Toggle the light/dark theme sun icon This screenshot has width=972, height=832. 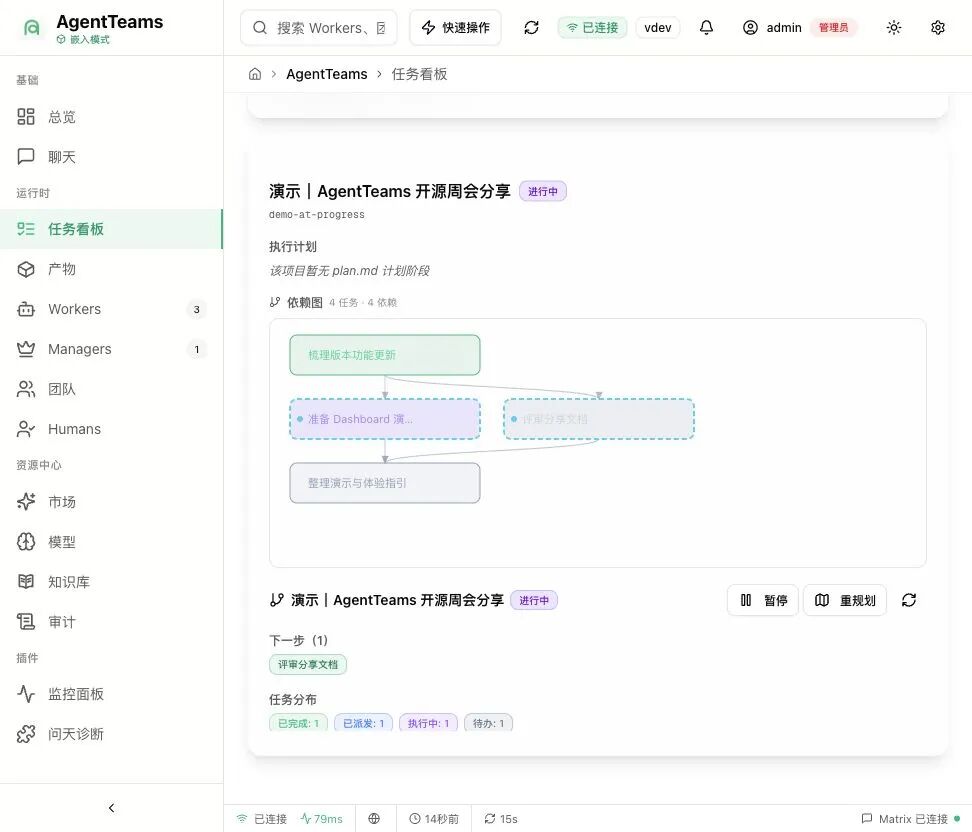pyautogui.click(x=893, y=27)
